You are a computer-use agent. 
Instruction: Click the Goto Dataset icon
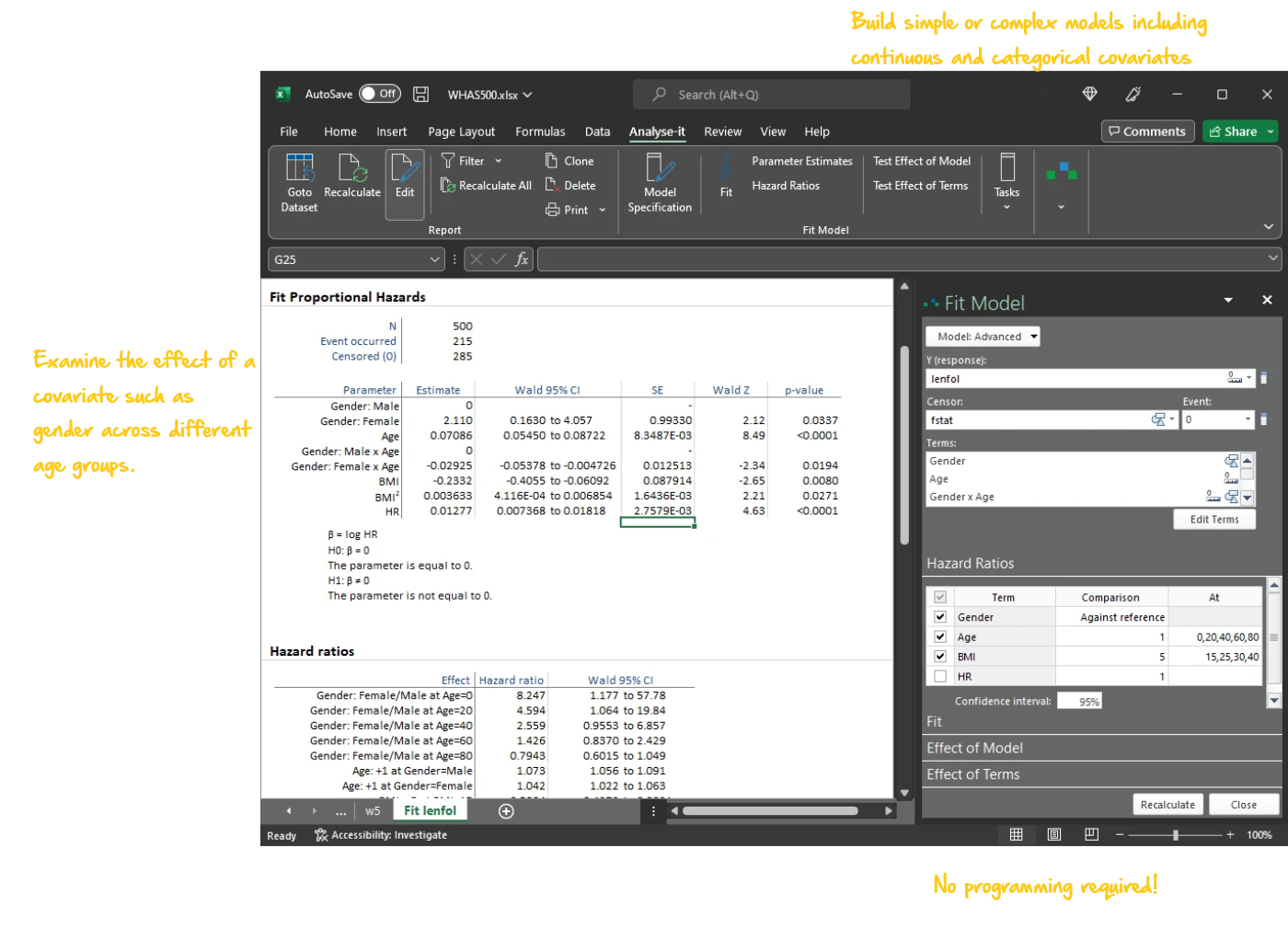299,169
